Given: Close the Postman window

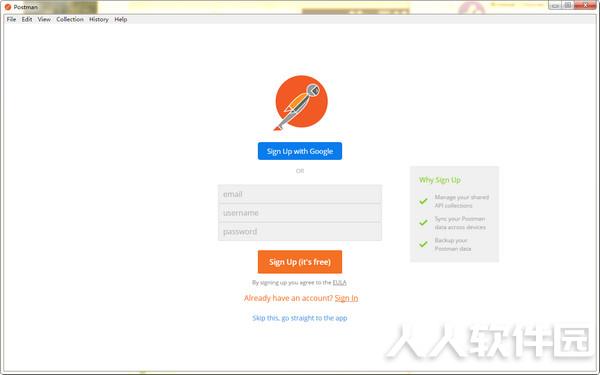Looking at the screenshot, I should 585,5.
